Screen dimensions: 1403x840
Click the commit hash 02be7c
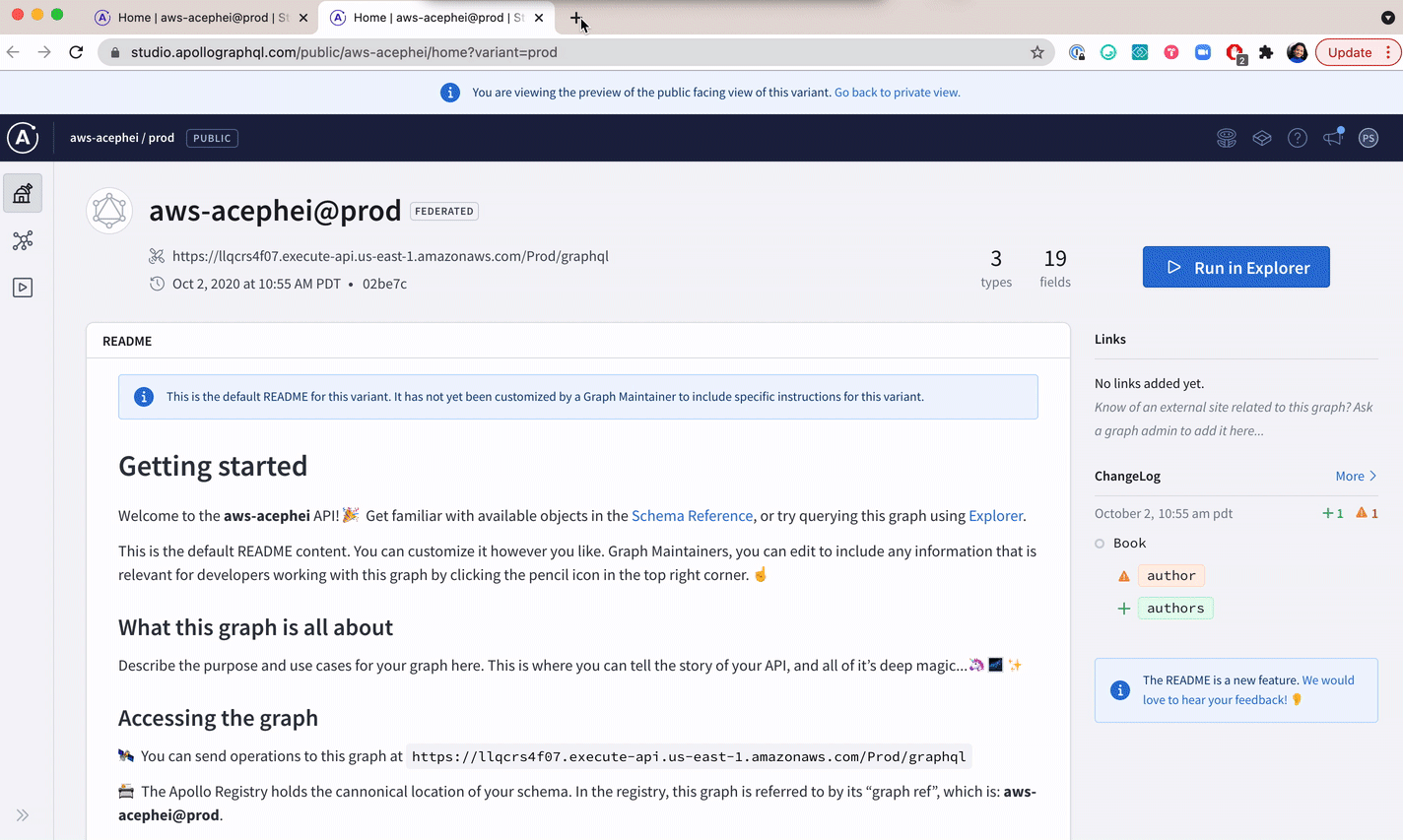pos(384,284)
